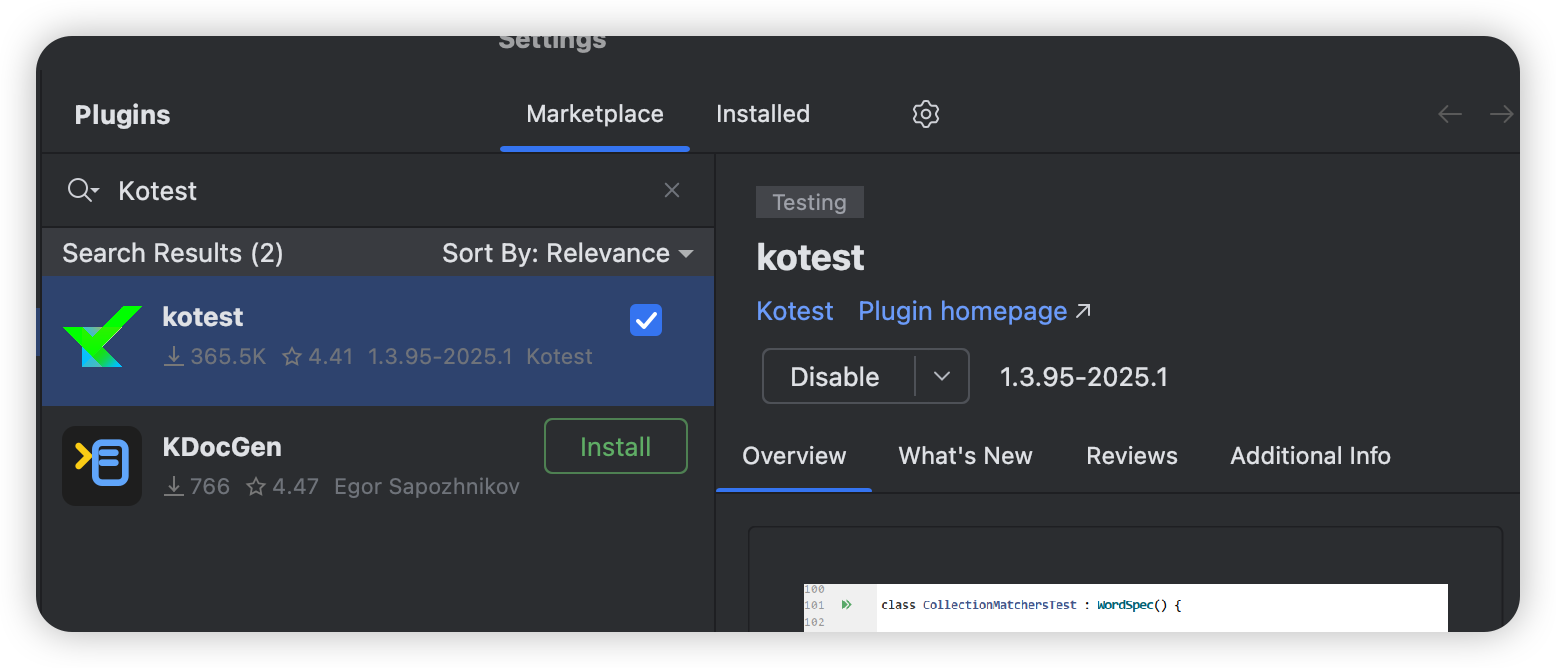Viewport: 1556px width, 668px height.
Task: Open the Overview tab
Action: (794, 456)
